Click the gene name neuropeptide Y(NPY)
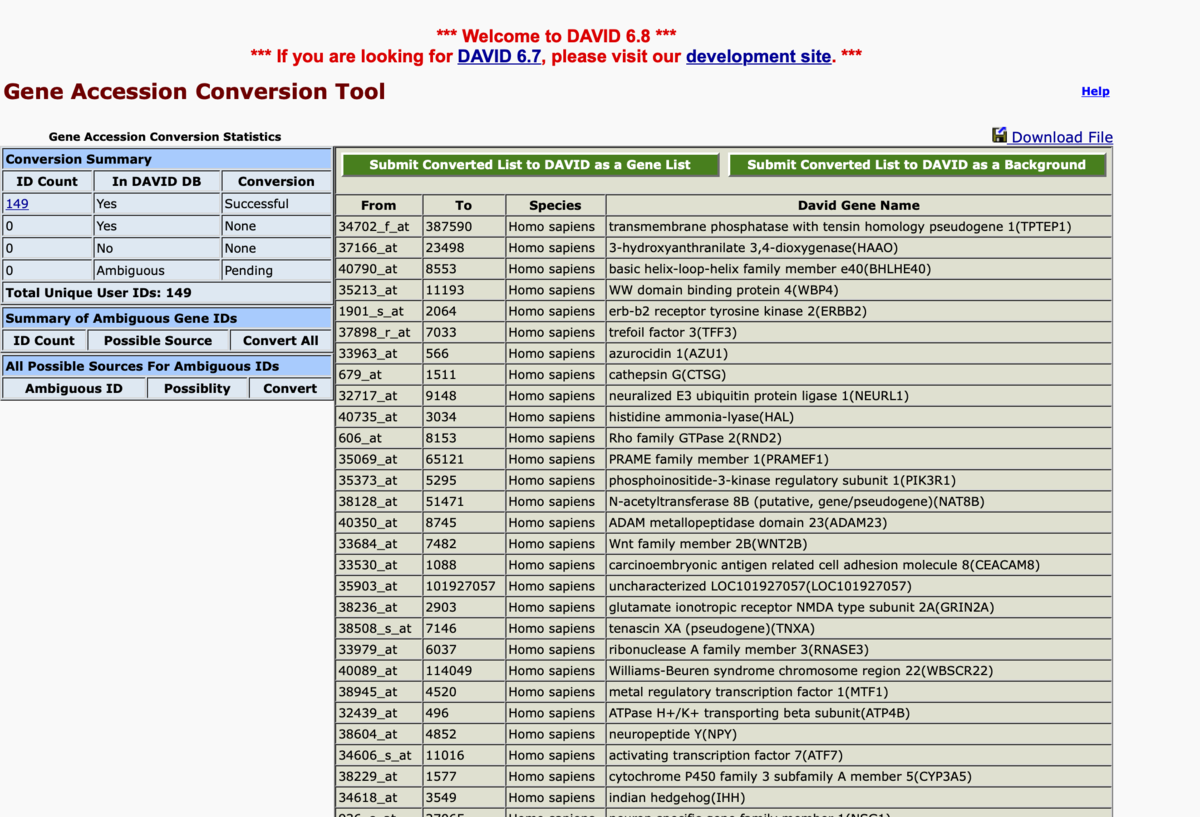The height and width of the screenshot is (817, 1200). coord(672,734)
